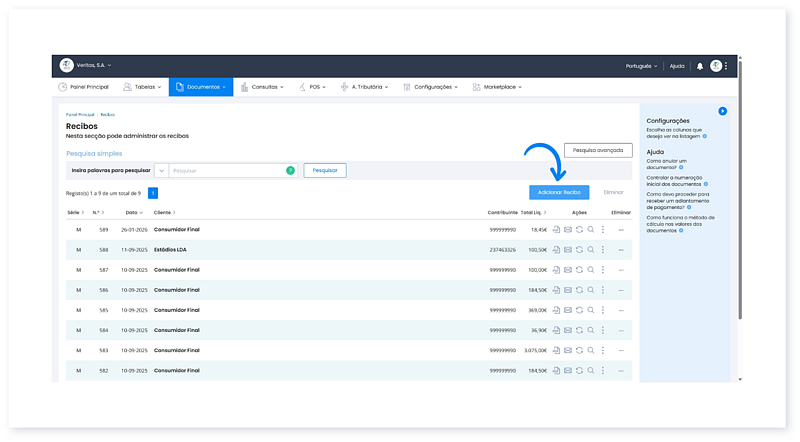Open the three-dot options for receipt 585

click(603, 310)
